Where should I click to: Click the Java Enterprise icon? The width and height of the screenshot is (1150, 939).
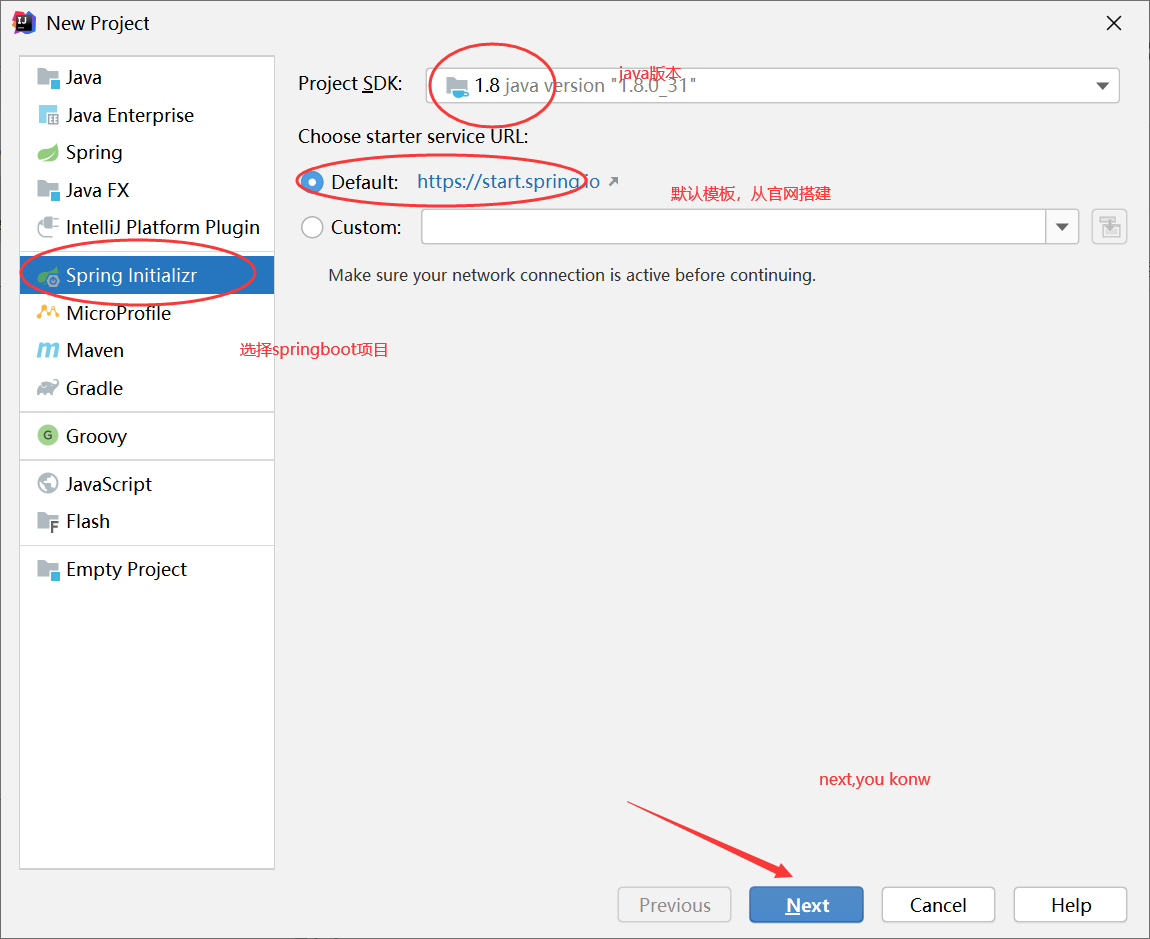click(x=48, y=115)
